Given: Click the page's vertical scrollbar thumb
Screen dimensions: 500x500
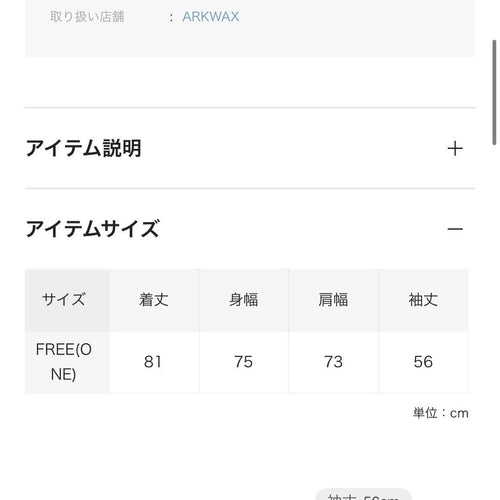Looking at the screenshot, I should [x=495, y=92].
